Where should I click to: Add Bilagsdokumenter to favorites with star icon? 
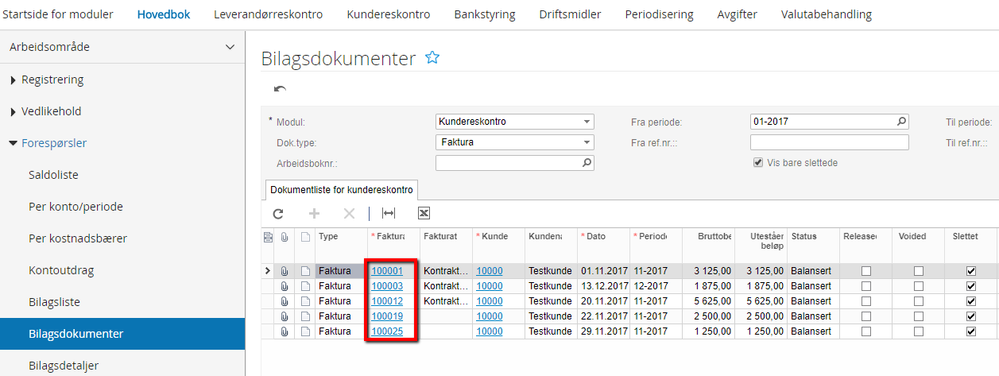pos(433,58)
